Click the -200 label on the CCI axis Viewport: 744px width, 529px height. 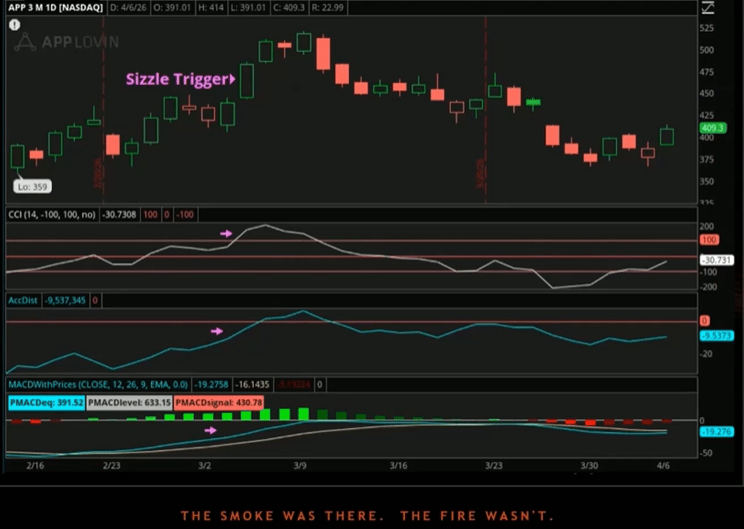707,287
